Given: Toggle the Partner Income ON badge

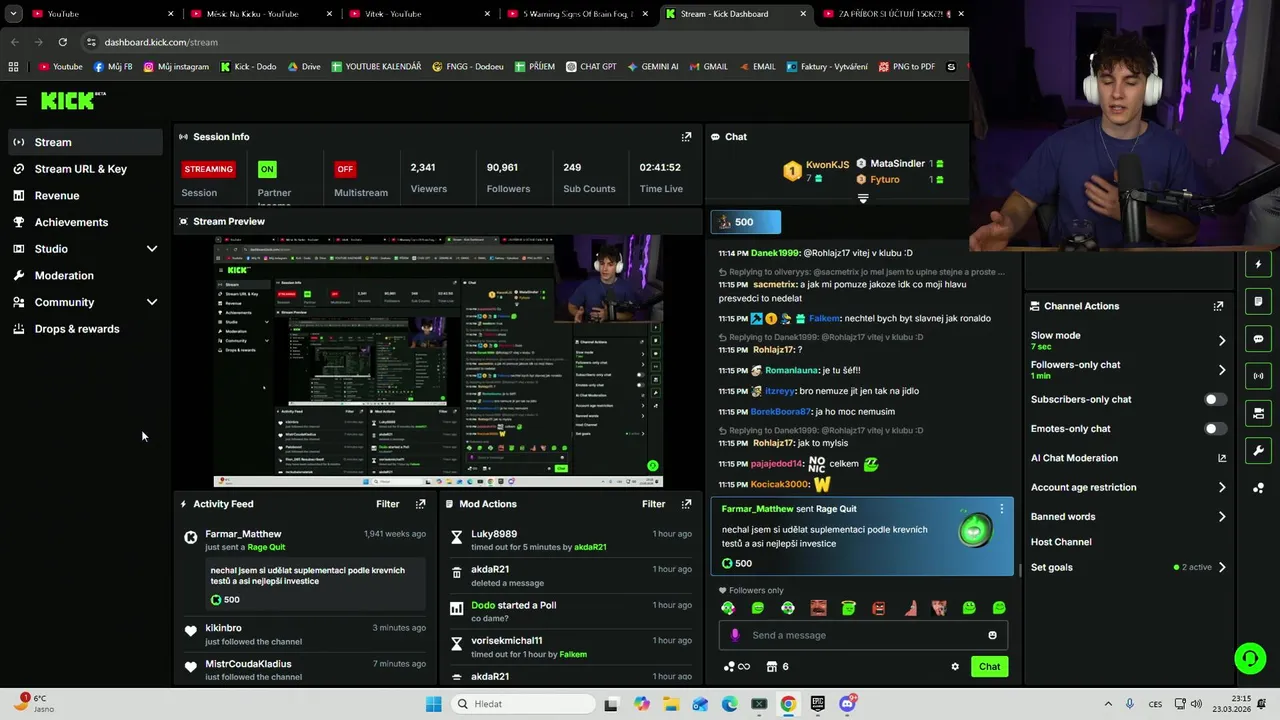Looking at the screenshot, I should 267,169.
